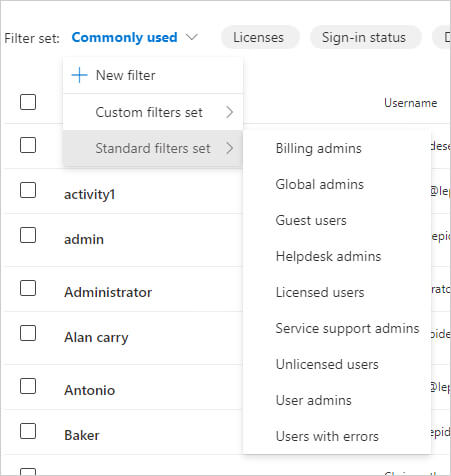Choose the Helpdesk admins filter
Screen dimensions: 451x476
tap(337, 256)
